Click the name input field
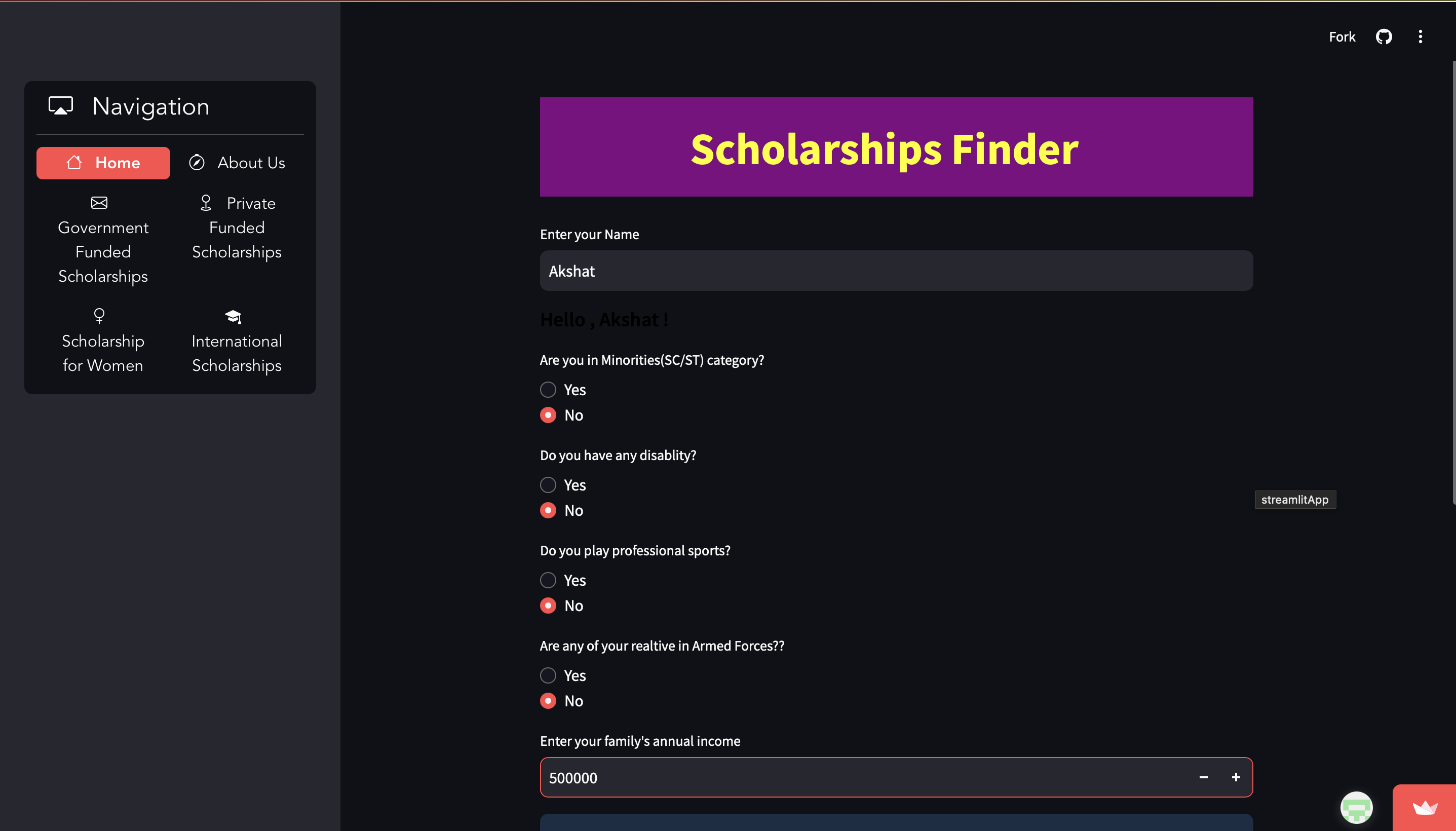The width and height of the screenshot is (1456, 831). click(896, 271)
